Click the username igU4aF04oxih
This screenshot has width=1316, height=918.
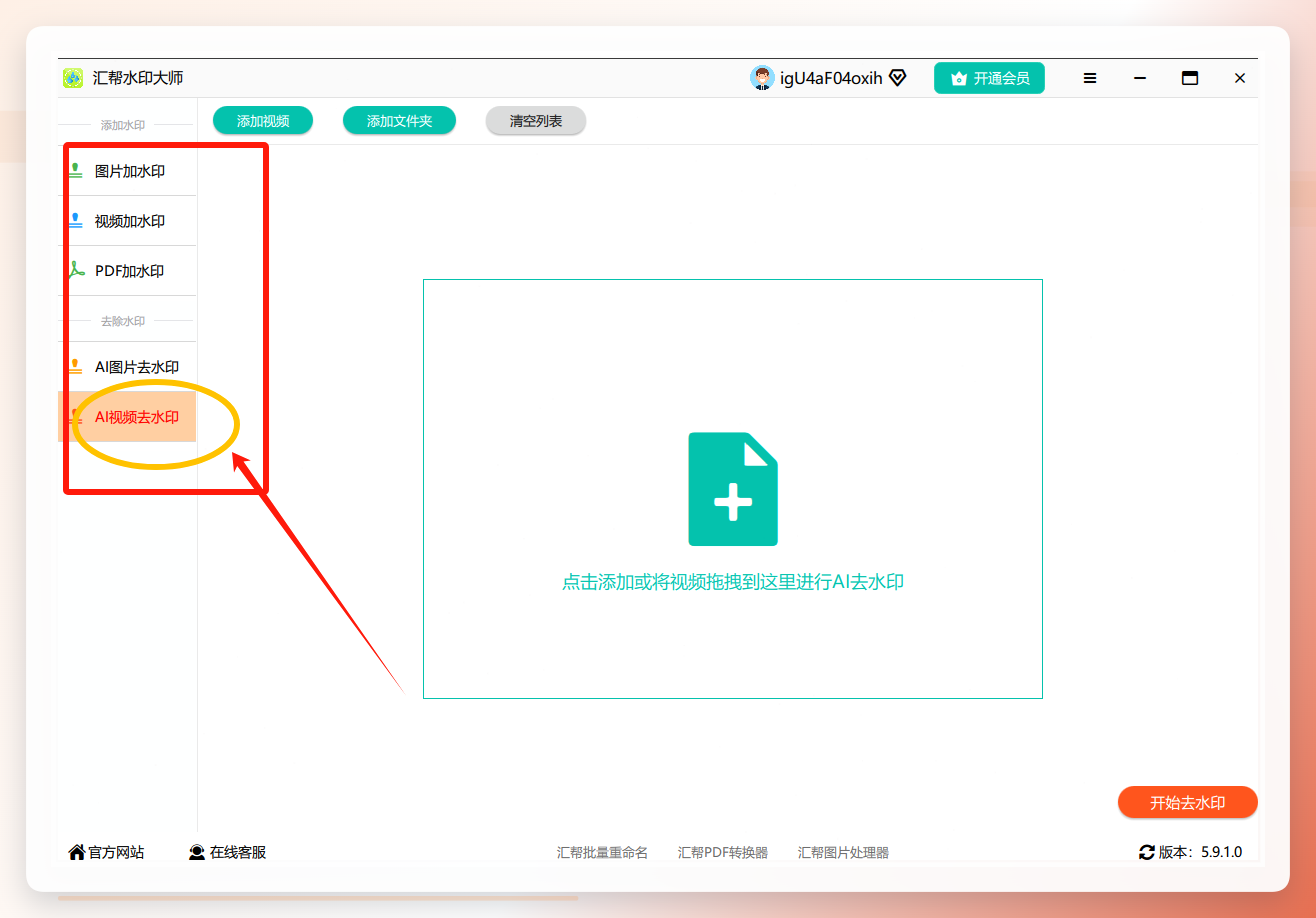831,78
